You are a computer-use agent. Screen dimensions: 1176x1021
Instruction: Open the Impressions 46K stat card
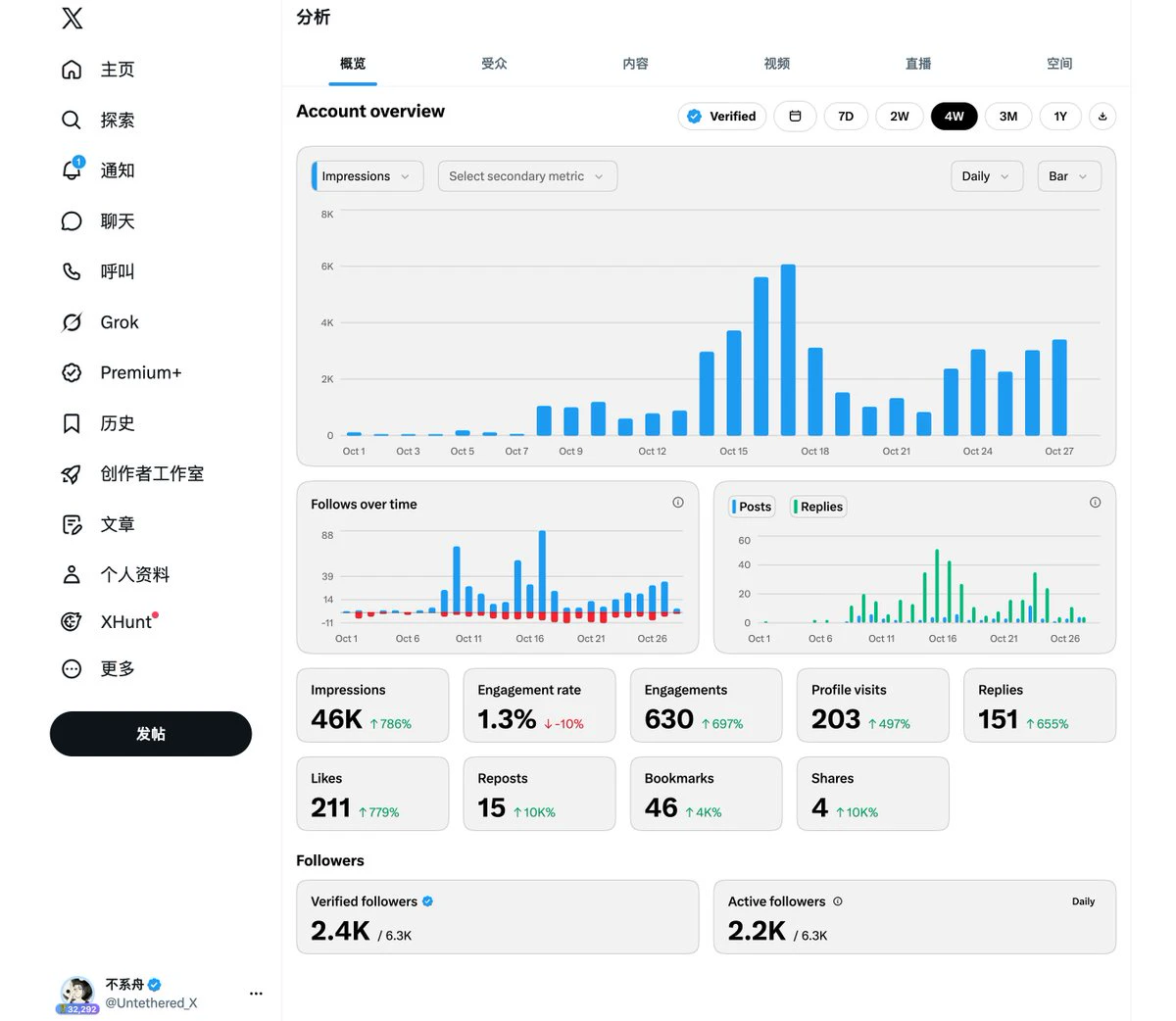(x=372, y=705)
